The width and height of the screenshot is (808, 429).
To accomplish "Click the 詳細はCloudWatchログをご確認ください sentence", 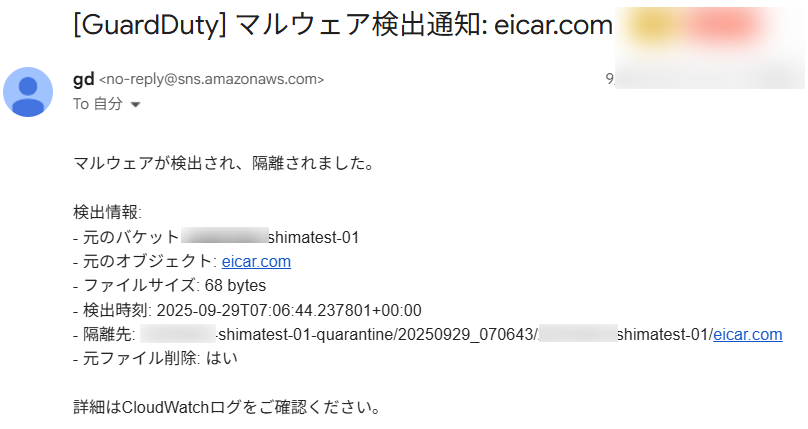I will pos(227,407).
